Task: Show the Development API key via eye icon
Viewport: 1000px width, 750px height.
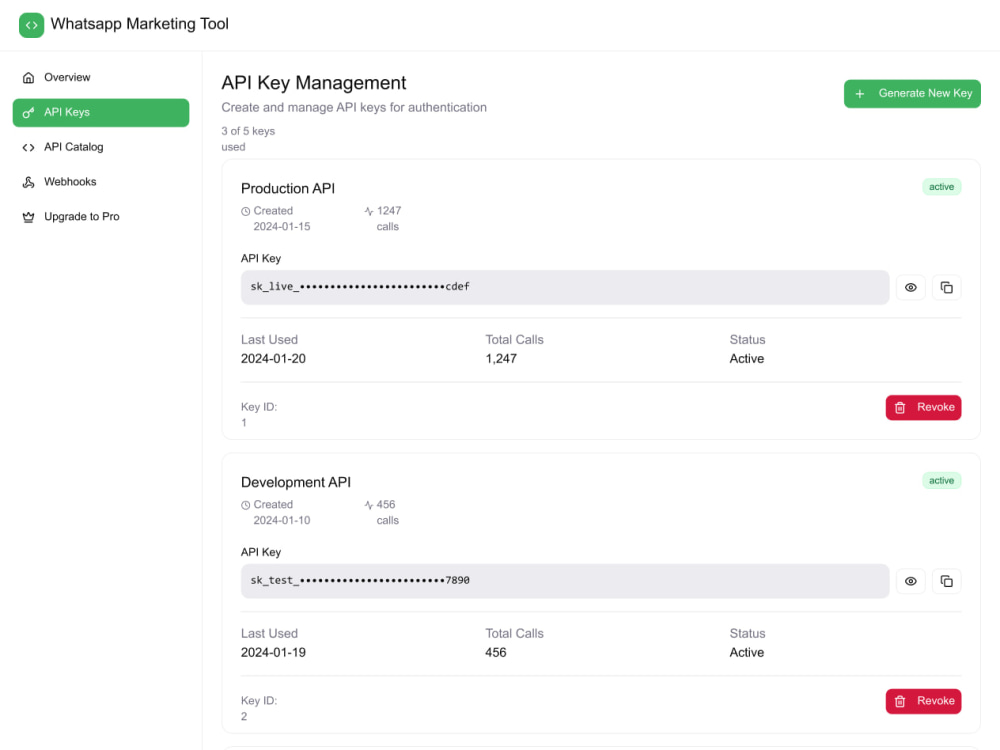Action: pyautogui.click(x=911, y=581)
